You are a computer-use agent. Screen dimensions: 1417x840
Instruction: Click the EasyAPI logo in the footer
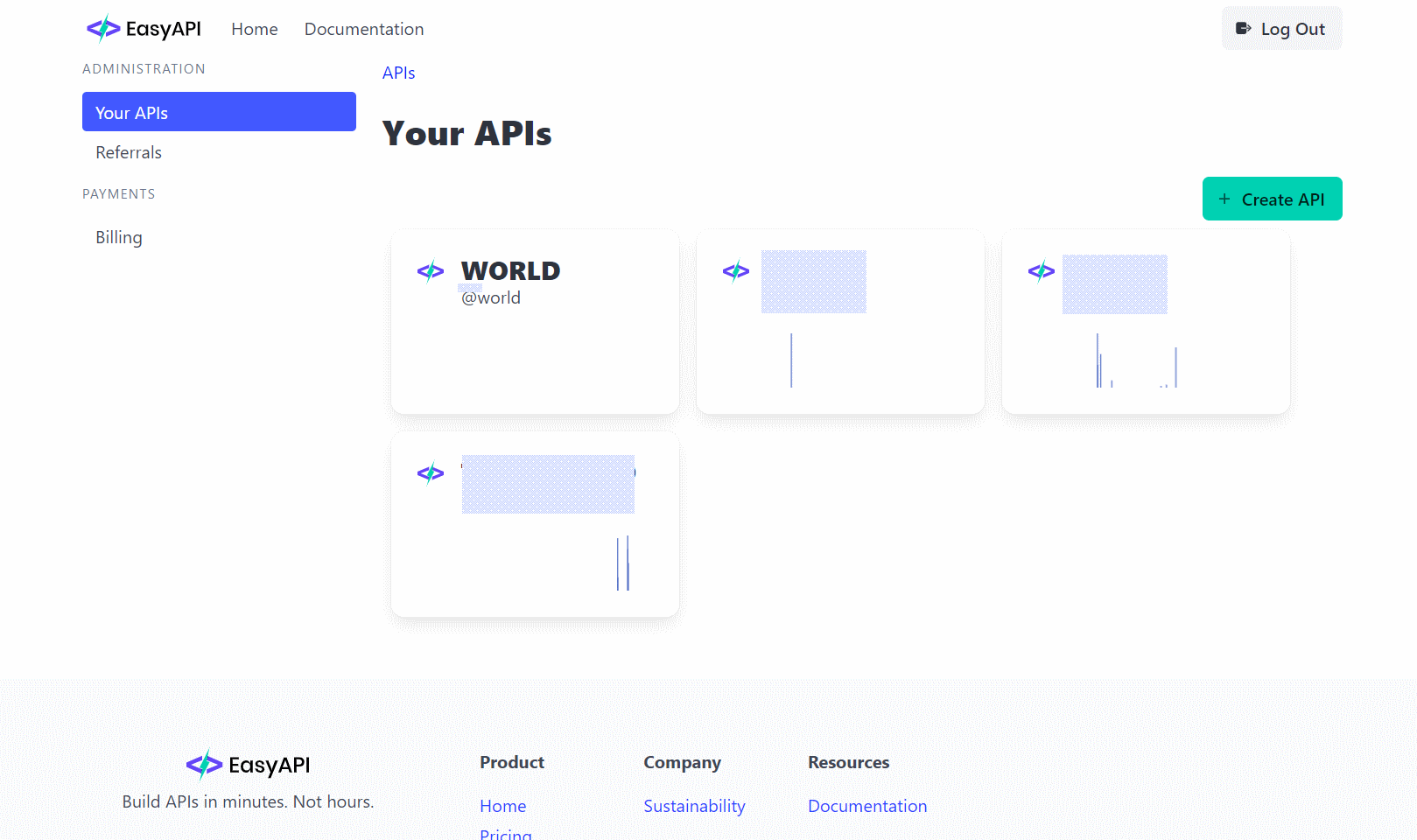(x=249, y=765)
